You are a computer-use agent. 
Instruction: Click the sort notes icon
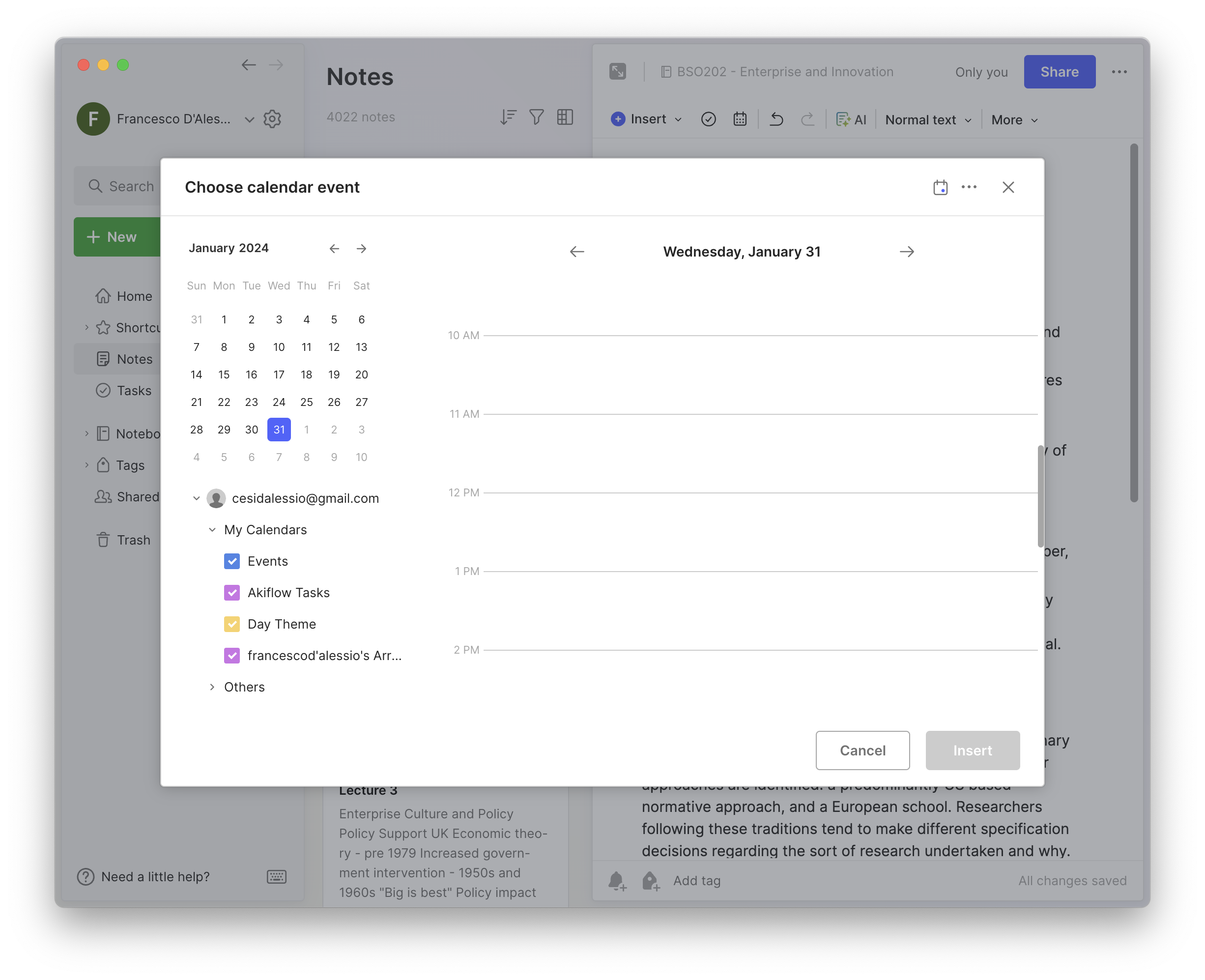click(508, 117)
